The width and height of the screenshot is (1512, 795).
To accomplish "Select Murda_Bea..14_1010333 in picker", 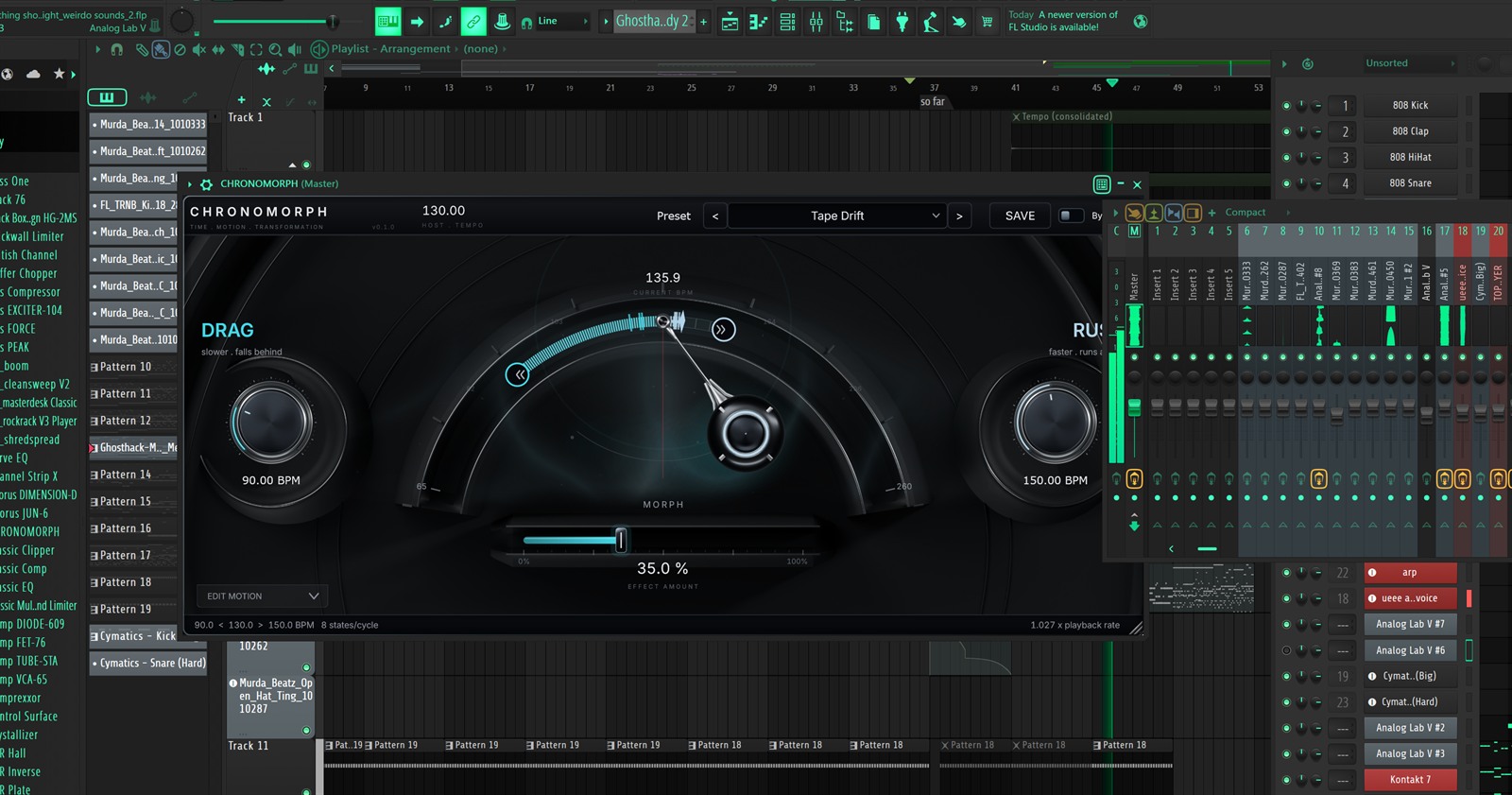I will pyautogui.click(x=148, y=124).
